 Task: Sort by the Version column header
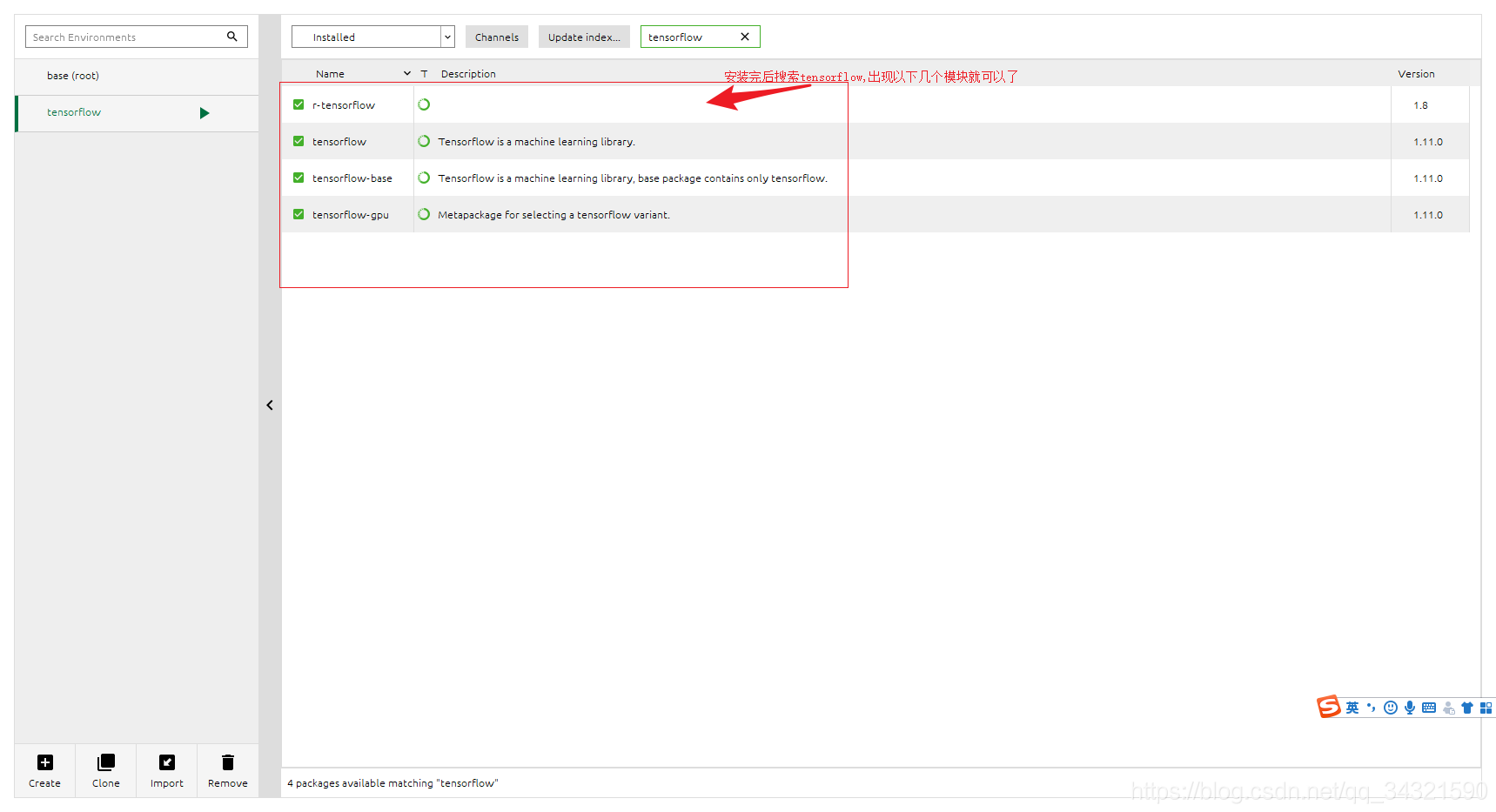(1416, 74)
